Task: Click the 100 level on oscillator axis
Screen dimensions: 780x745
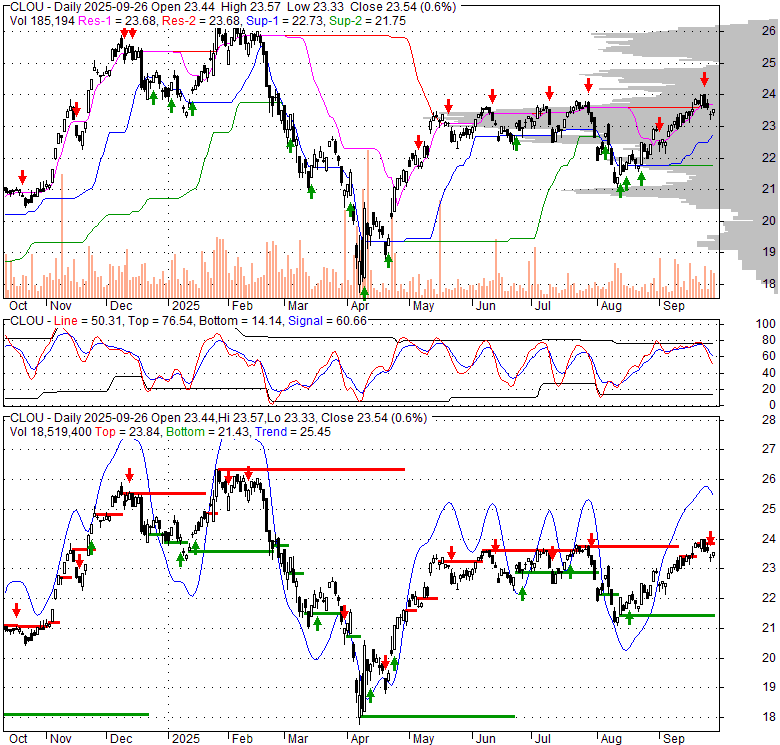Action: click(x=766, y=324)
